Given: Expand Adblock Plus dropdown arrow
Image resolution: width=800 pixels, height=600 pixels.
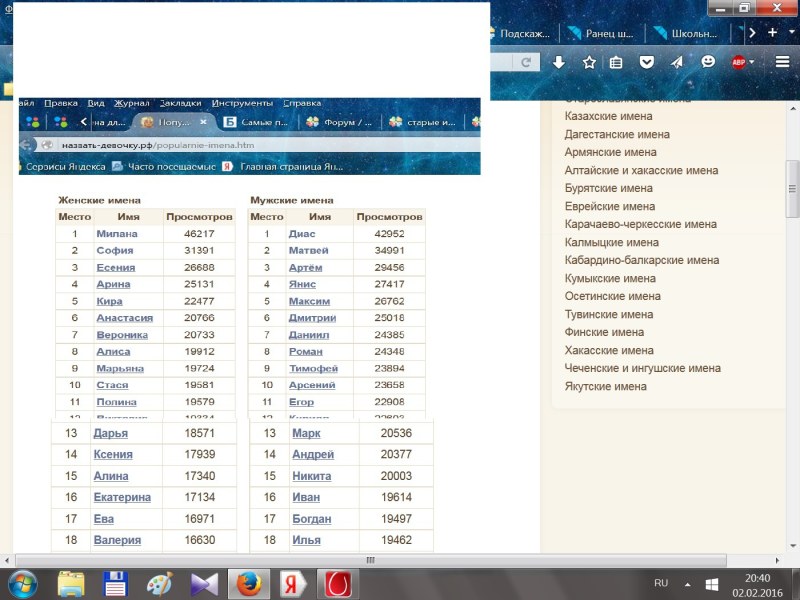Looking at the screenshot, I should (752, 62).
